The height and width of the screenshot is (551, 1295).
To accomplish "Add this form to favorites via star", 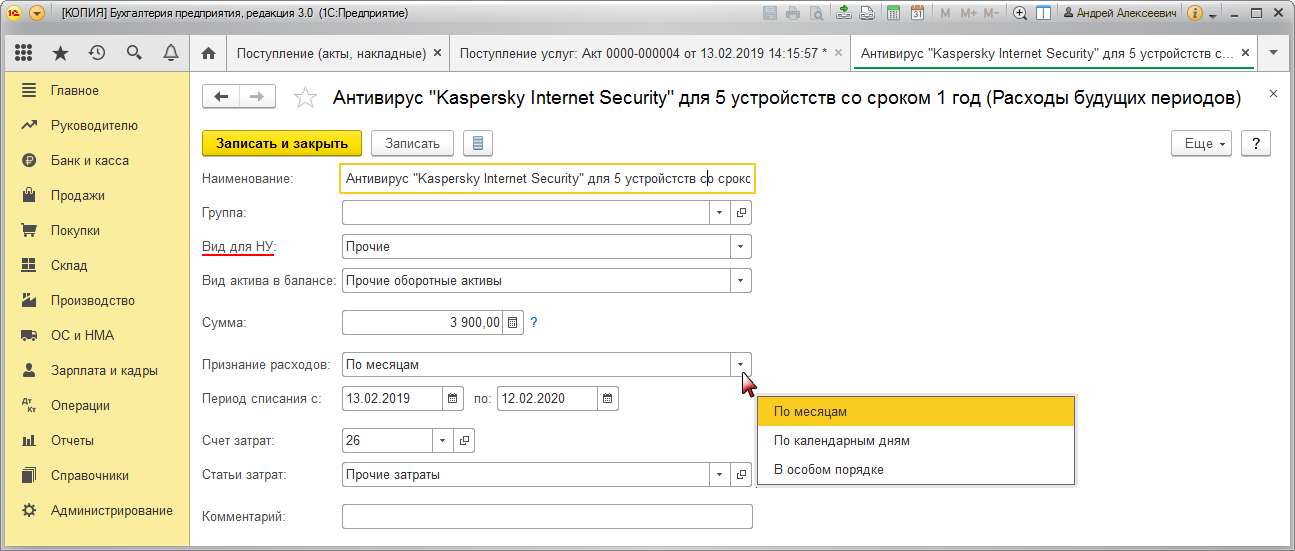I will pos(305,97).
